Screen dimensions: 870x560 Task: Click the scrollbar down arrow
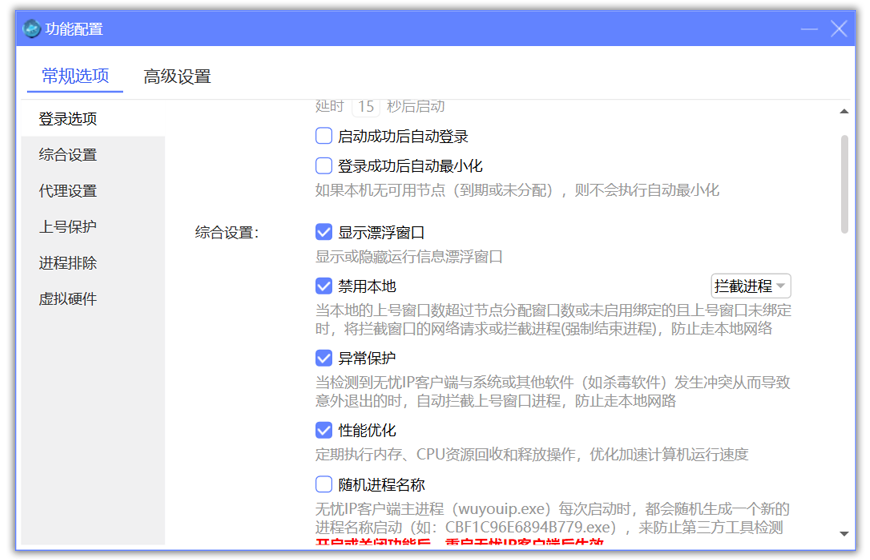844,534
